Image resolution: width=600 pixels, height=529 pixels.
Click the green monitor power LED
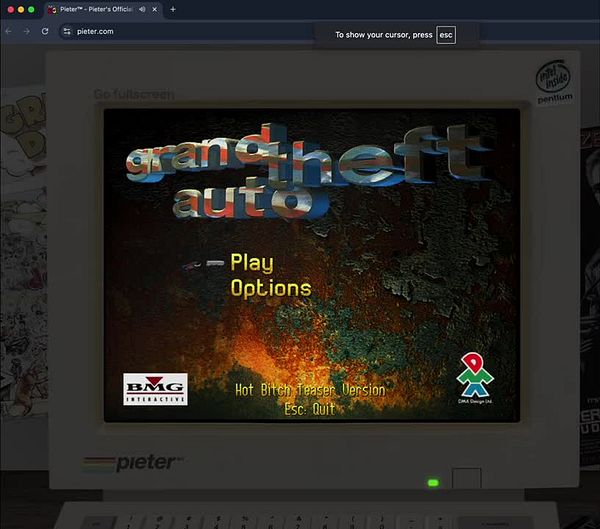(x=433, y=483)
